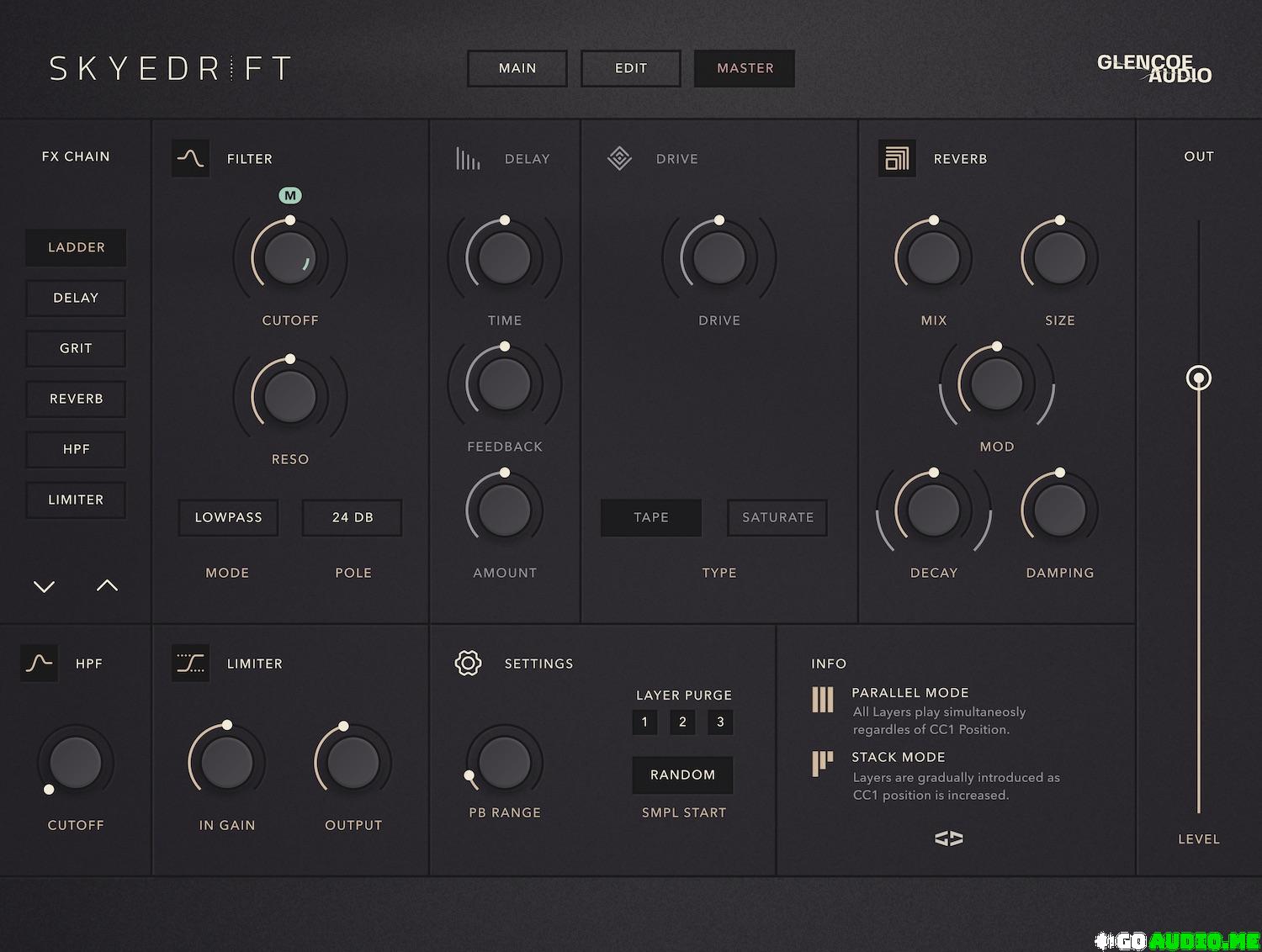Open the 24 DB pole selector
Image resolution: width=1262 pixels, height=952 pixels.
tap(353, 517)
